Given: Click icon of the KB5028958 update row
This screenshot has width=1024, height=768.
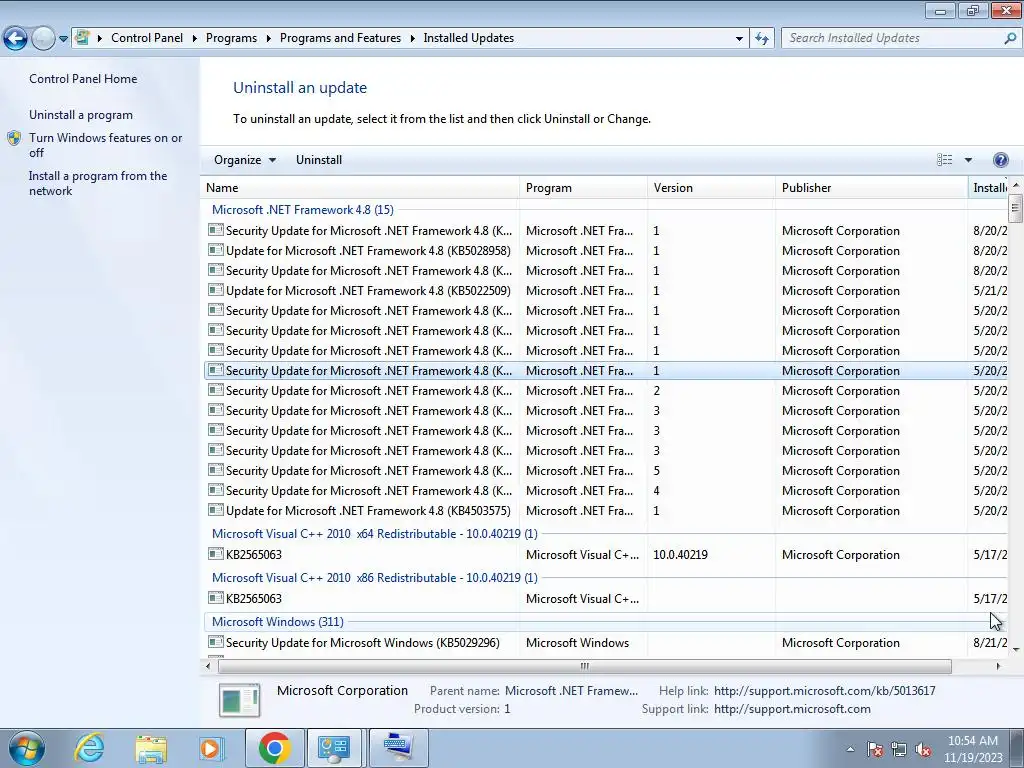Looking at the screenshot, I should pos(216,250).
